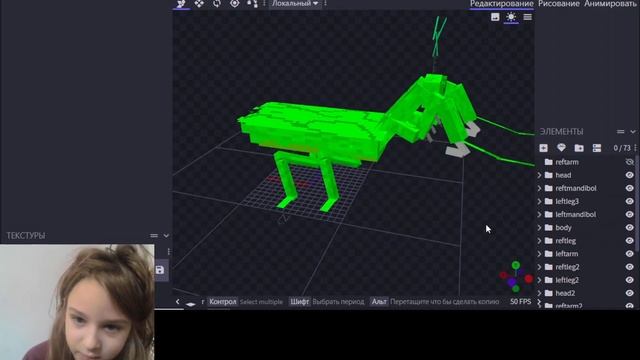Click the outliner toolbar three-dot menu
This screenshot has width=640, height=360.
click(x=636, y=148)
